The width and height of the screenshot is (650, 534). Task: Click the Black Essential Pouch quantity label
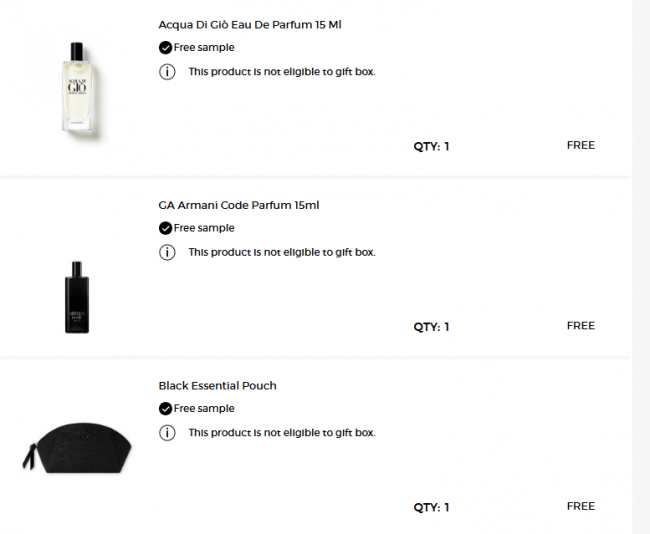[431, 507]
